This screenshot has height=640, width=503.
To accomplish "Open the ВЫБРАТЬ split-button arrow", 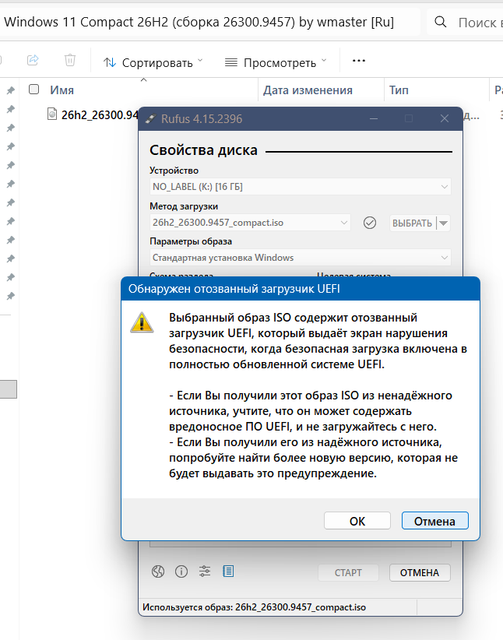I will pos(443,223).
